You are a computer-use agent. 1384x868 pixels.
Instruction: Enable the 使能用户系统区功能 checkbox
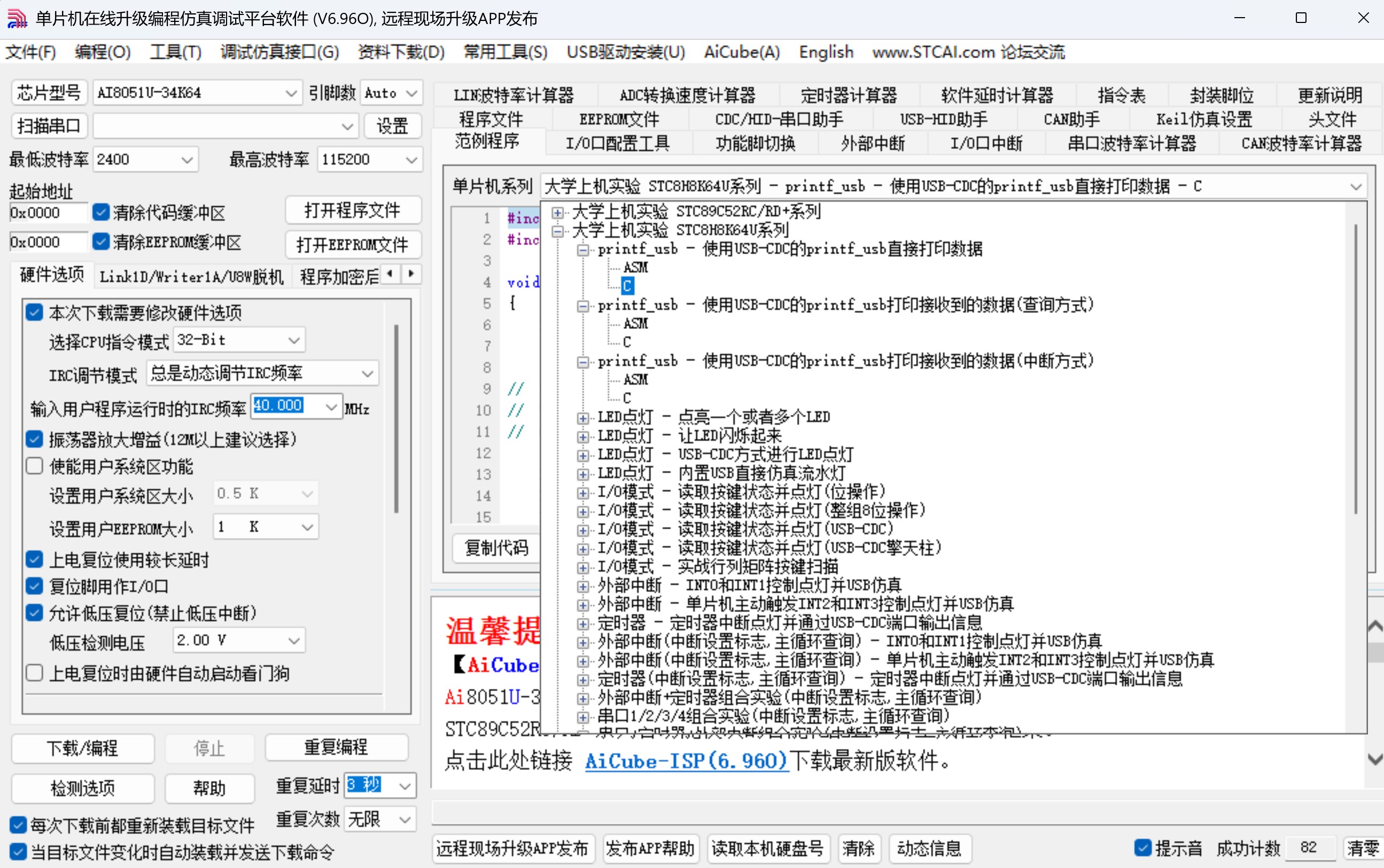click(x=34, y=466)
